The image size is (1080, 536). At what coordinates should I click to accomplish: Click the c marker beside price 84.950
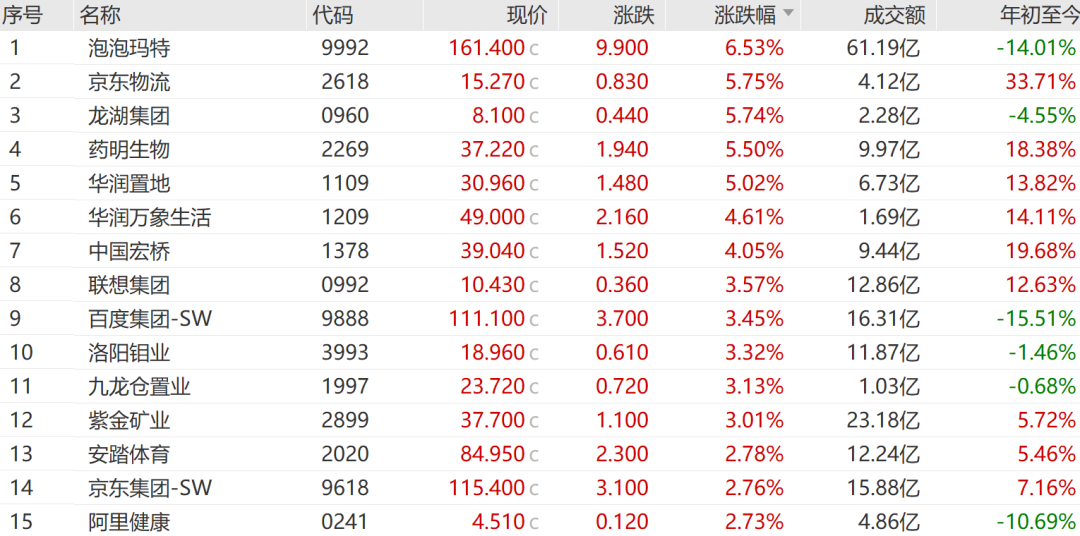(534, 455)
